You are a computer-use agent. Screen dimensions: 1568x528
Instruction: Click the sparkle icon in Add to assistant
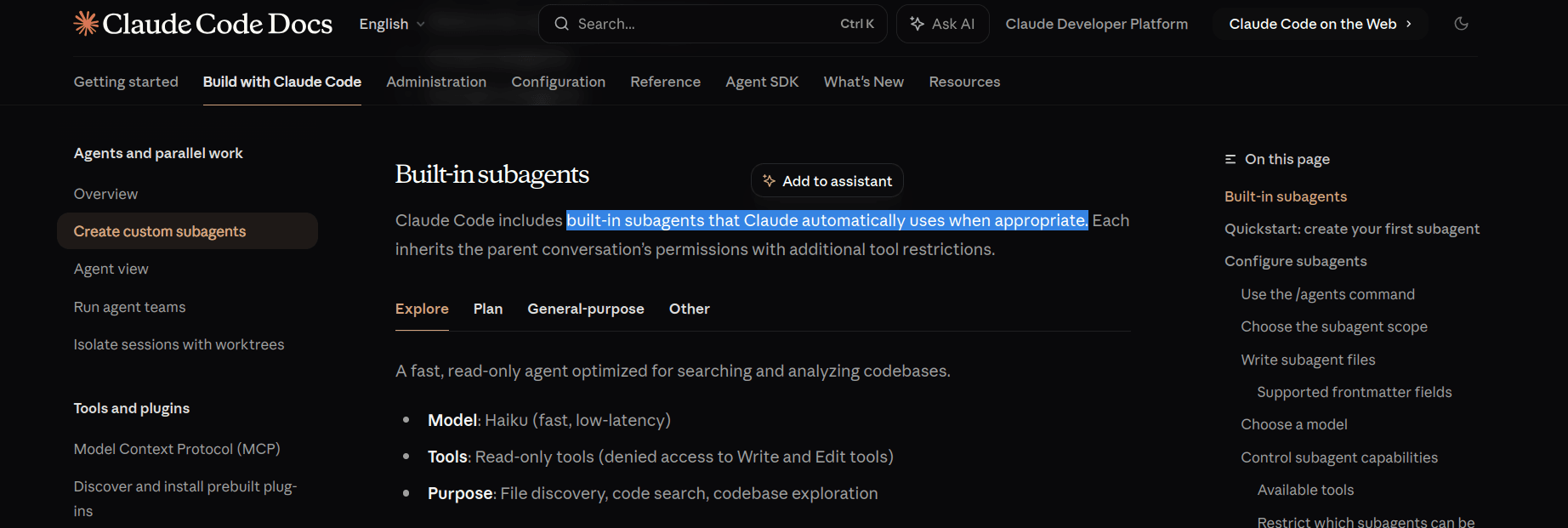(769, 181)
